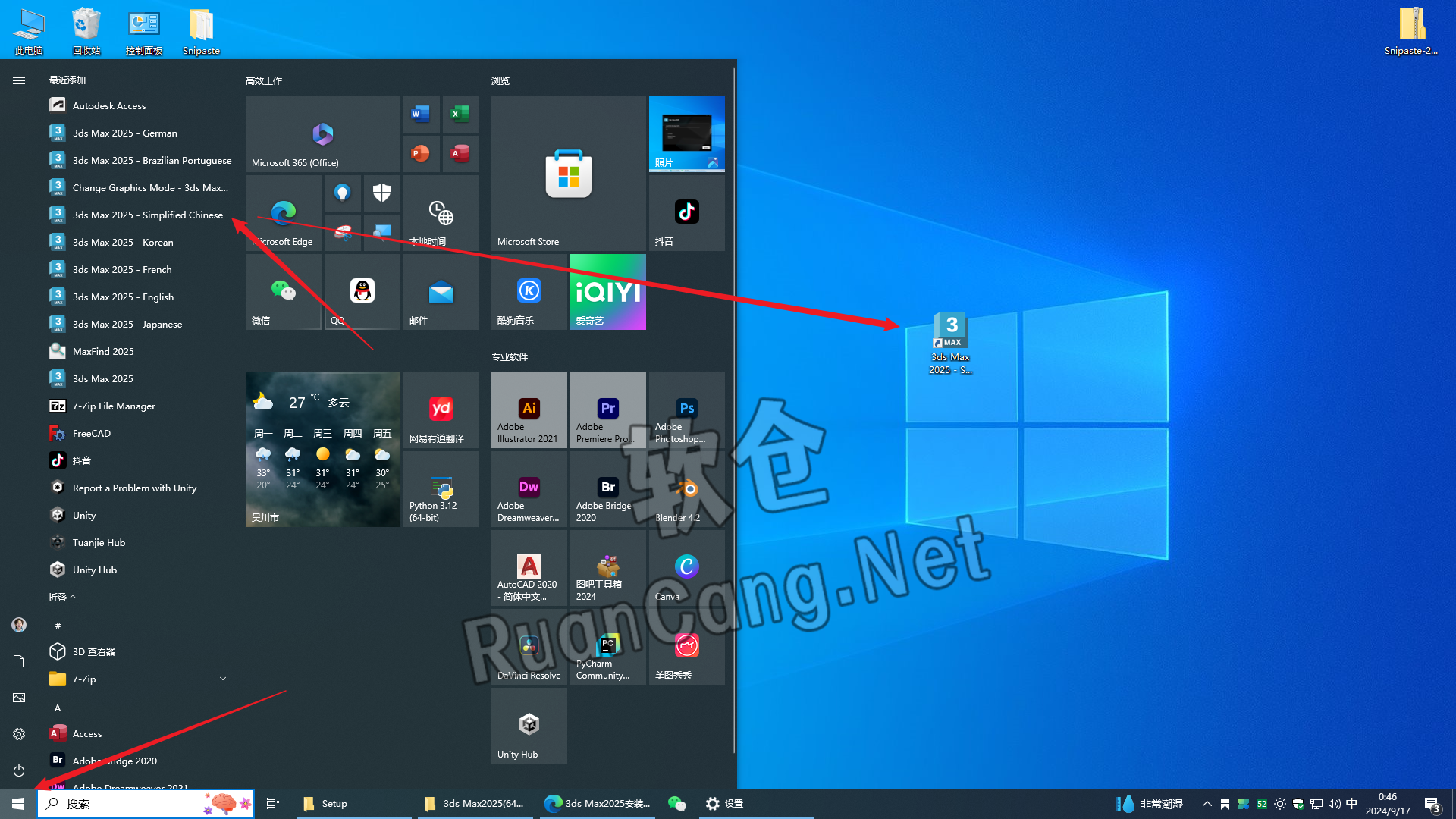
Task: Open the QQ tile
Action: pos(362,292)
